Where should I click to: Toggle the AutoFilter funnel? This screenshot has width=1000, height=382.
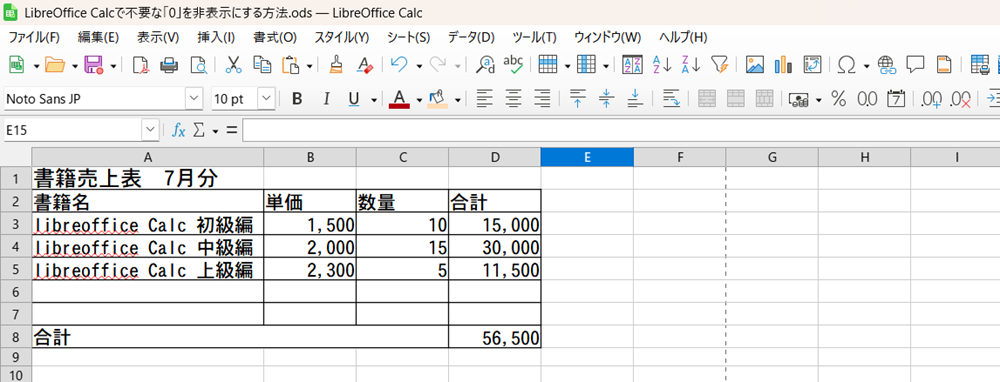719,64
